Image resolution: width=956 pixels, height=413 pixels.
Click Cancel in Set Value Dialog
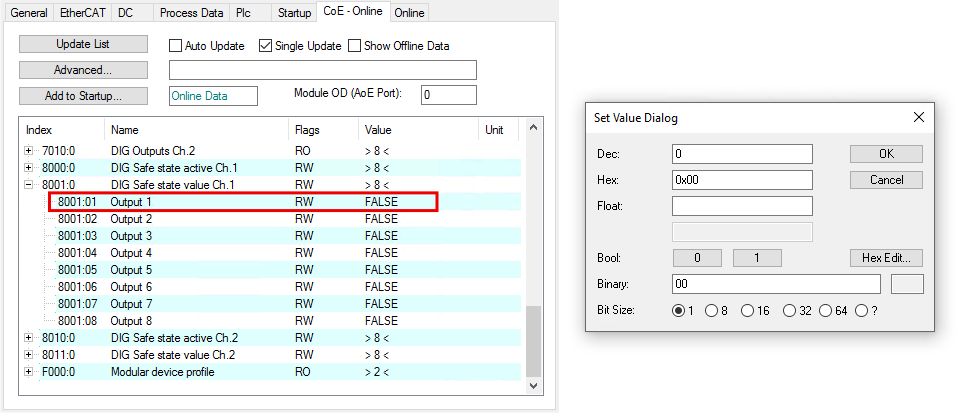coord(886,180)
